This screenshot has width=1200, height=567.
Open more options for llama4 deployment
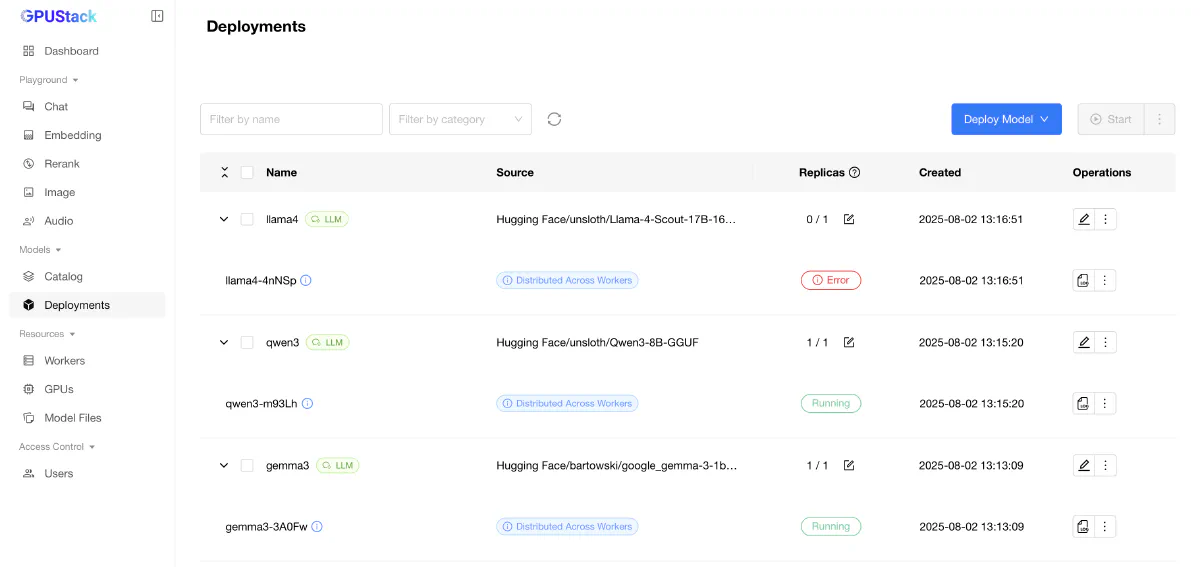(x=1105, y=219)
